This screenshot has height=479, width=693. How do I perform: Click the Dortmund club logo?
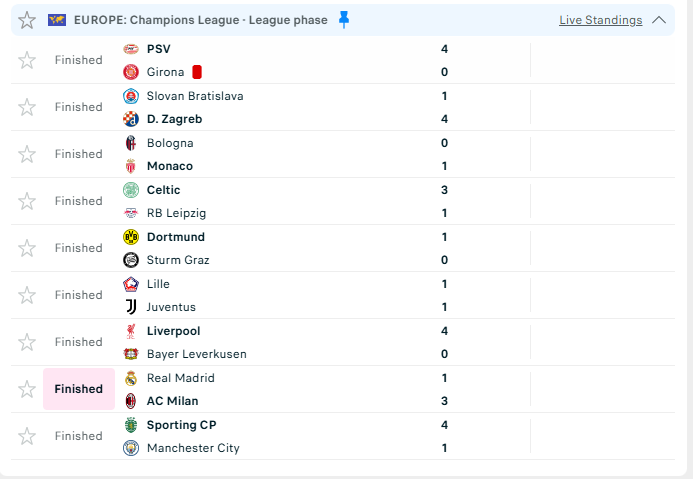[131, 237]
